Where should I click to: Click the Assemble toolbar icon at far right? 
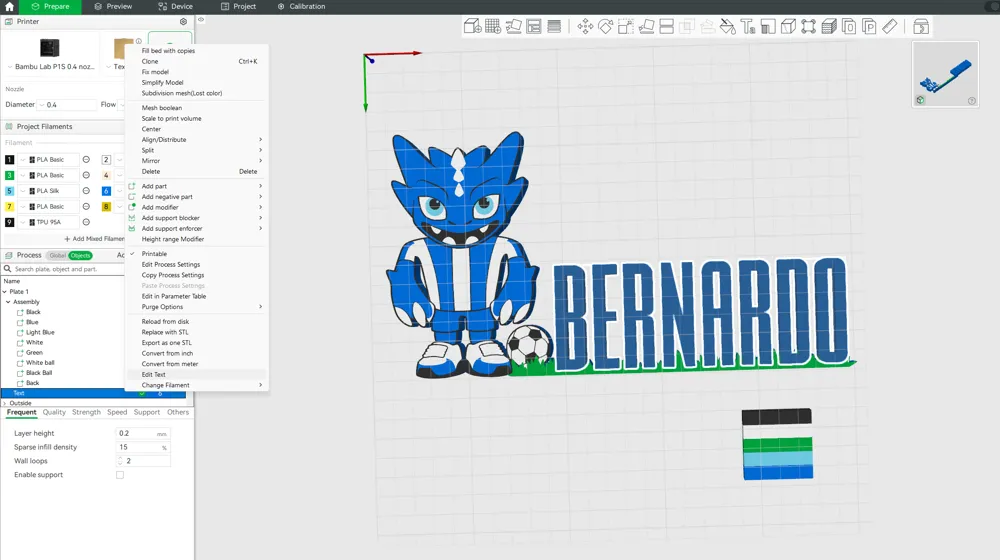[921, 26]
